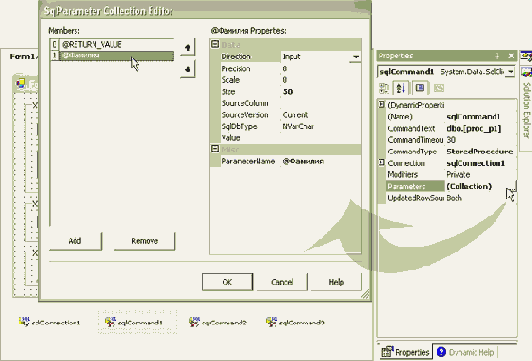Click the Cancel button
Image resolution: width=532 pixels, height=361 pixels.
point(282,282)
